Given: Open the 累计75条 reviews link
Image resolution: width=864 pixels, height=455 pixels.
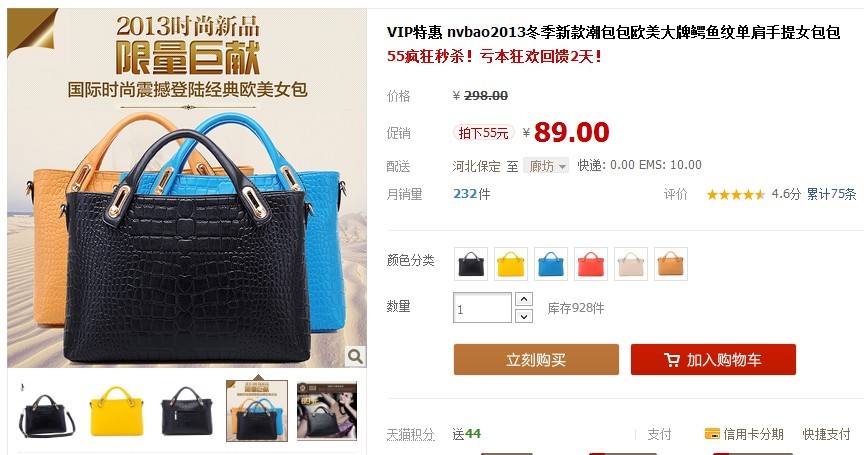Looking at the screenshot, I should point(831,194).
